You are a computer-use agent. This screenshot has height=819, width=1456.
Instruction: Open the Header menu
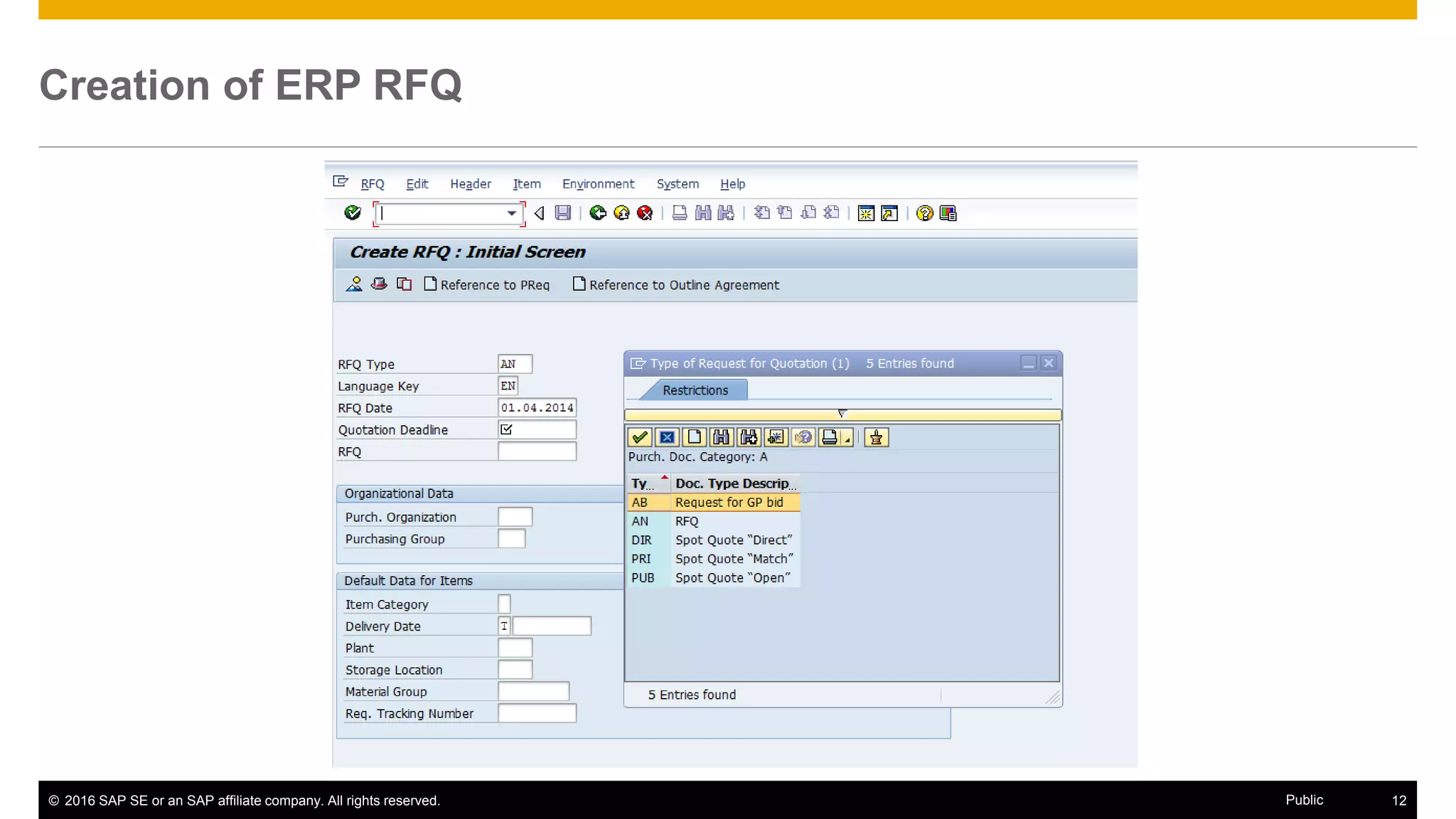tap(471, 184)
